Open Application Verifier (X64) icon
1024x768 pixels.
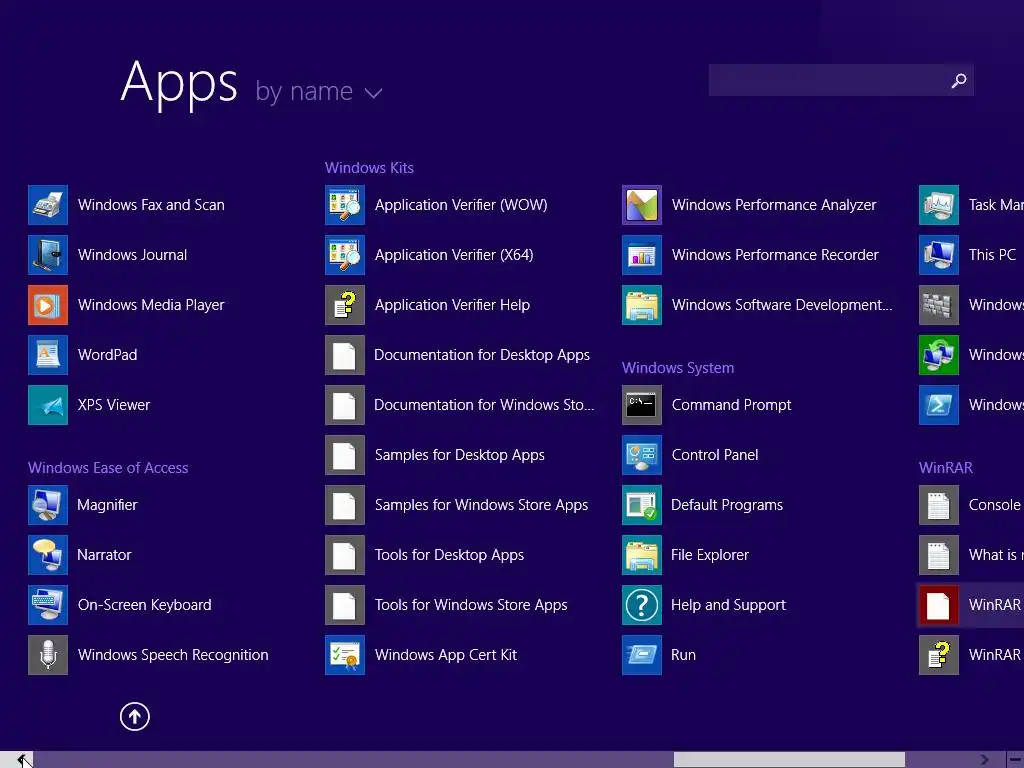tap(345, 255)
